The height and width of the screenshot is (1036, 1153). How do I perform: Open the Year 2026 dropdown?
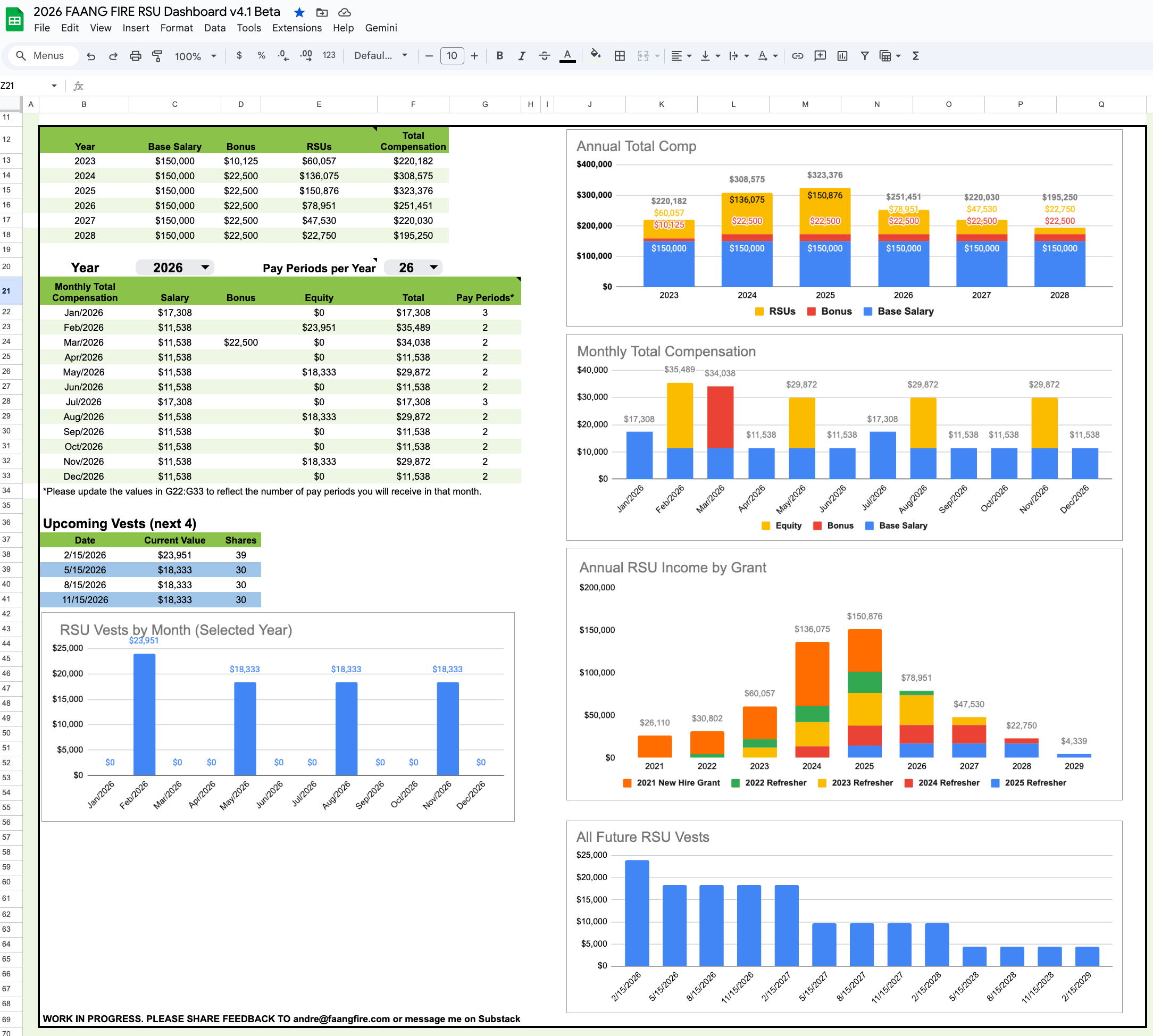coord(205,267)
